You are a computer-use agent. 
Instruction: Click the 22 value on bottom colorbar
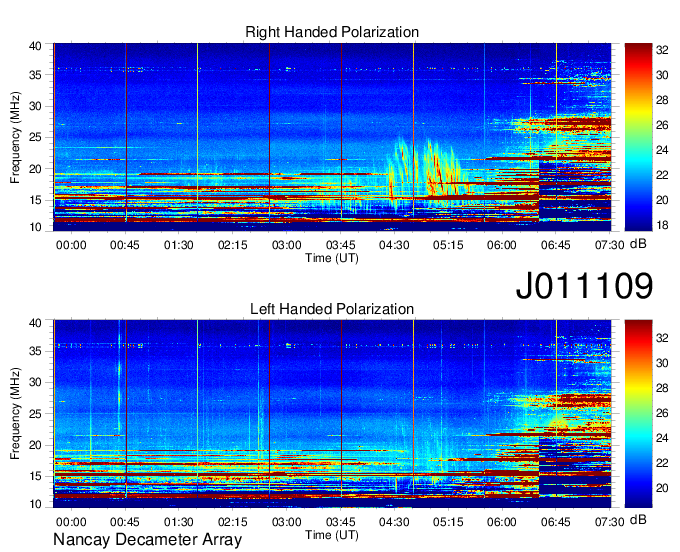(x=662, y=463)
